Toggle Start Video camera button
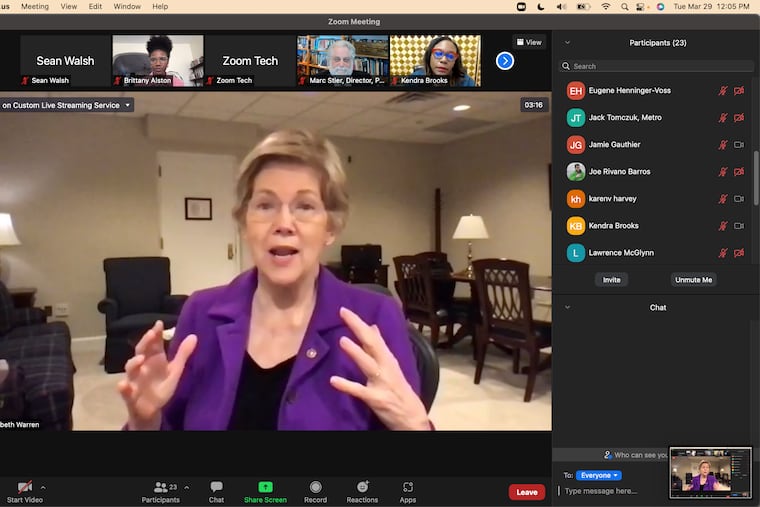The height and width of the screenshot is (507, 760). click(x=24, y=487)
